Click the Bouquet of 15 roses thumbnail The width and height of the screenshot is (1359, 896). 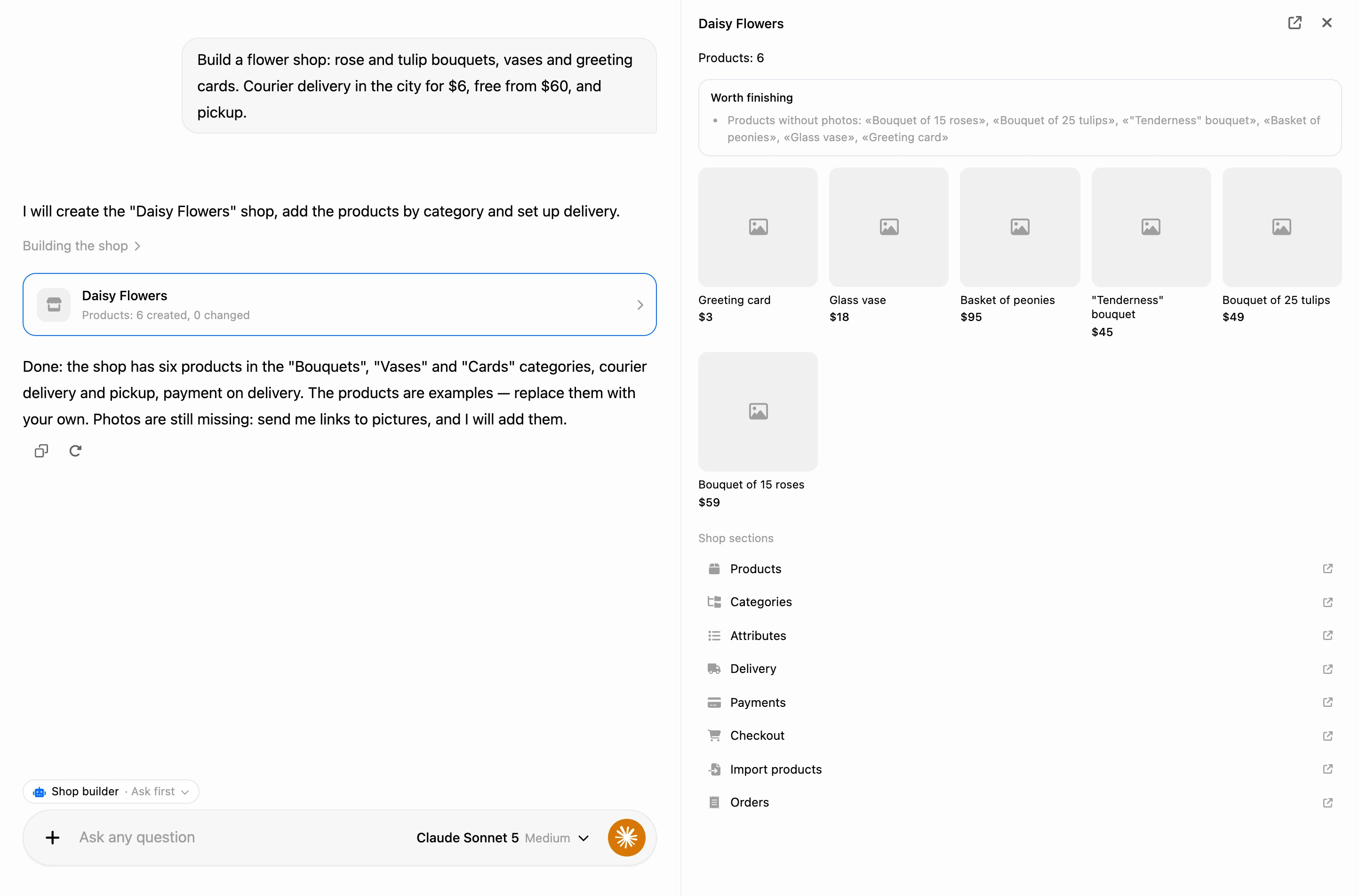pos(758,411)
